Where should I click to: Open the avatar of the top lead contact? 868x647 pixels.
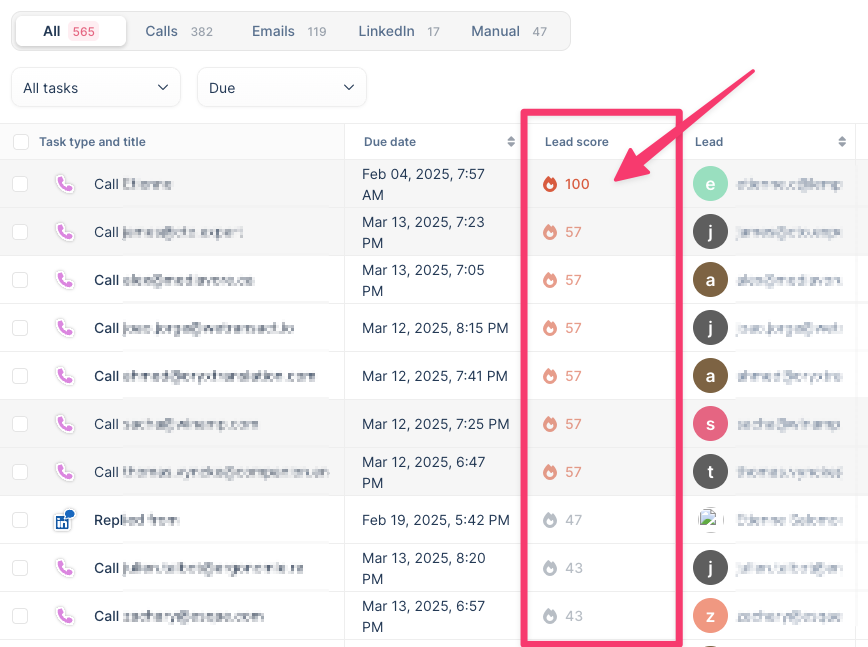(711, 184)
